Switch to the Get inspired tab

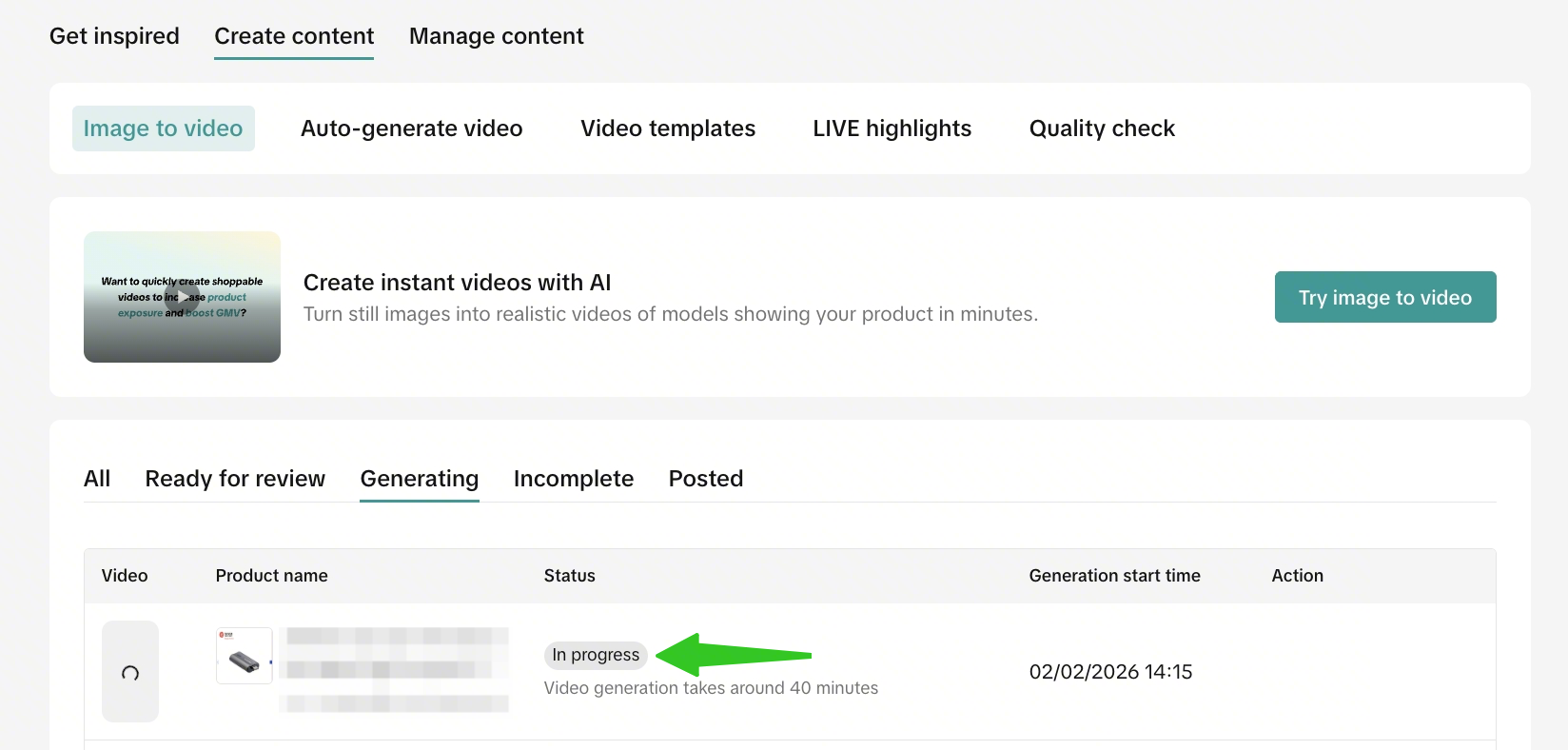pos(114,36)
